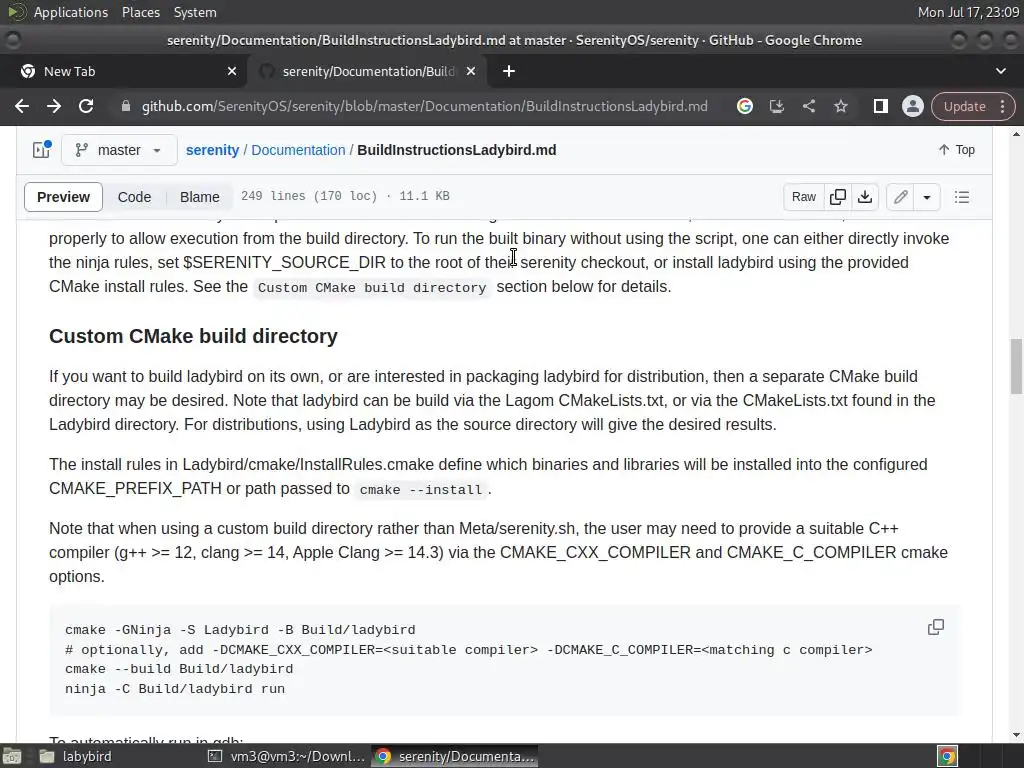Viewport: 1024px width, 768px height.
Task: Open more edit options dropdown
Action: click(x=927, y=197)
